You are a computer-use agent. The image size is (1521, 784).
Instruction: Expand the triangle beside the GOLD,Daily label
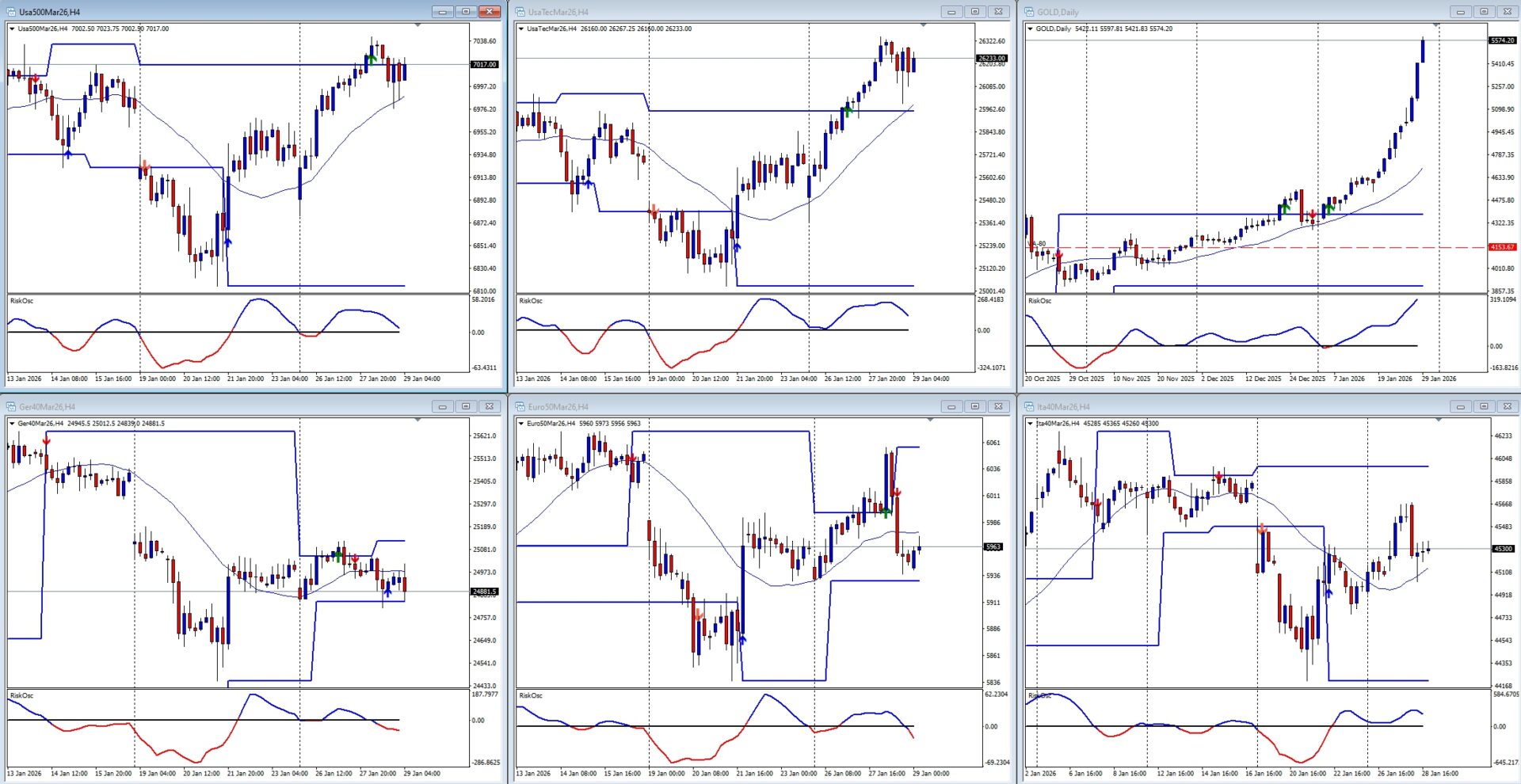pos(1030,29)
